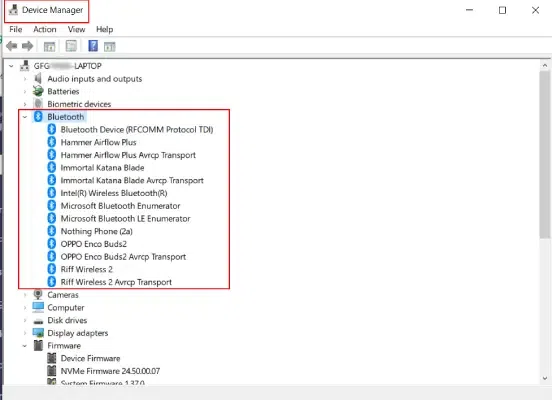Select the Device Firmware label

click(90, 358)
